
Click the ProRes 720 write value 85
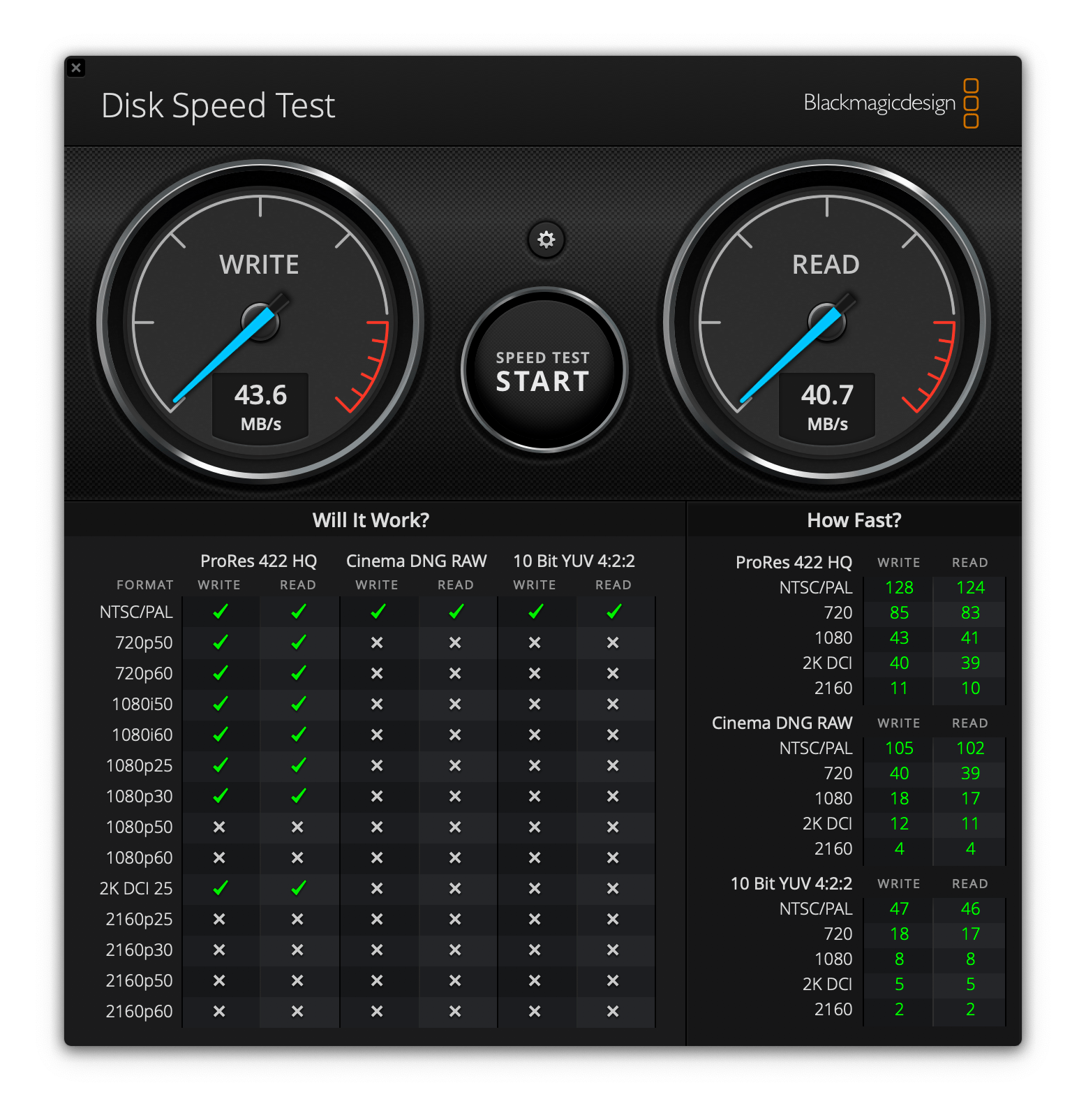[899, 613]
